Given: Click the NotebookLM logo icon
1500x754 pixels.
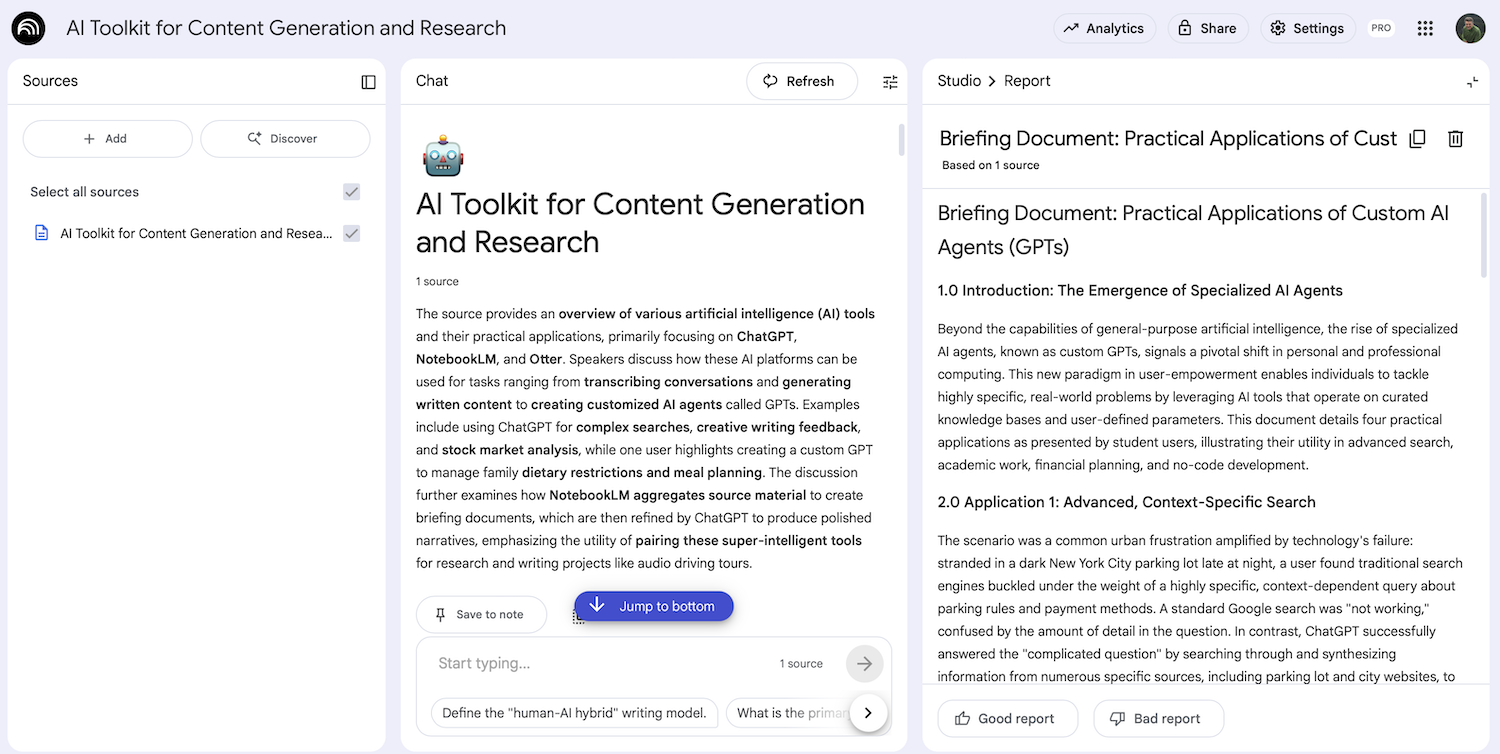Looking at the screenshot, I should [x=28, y=29].
